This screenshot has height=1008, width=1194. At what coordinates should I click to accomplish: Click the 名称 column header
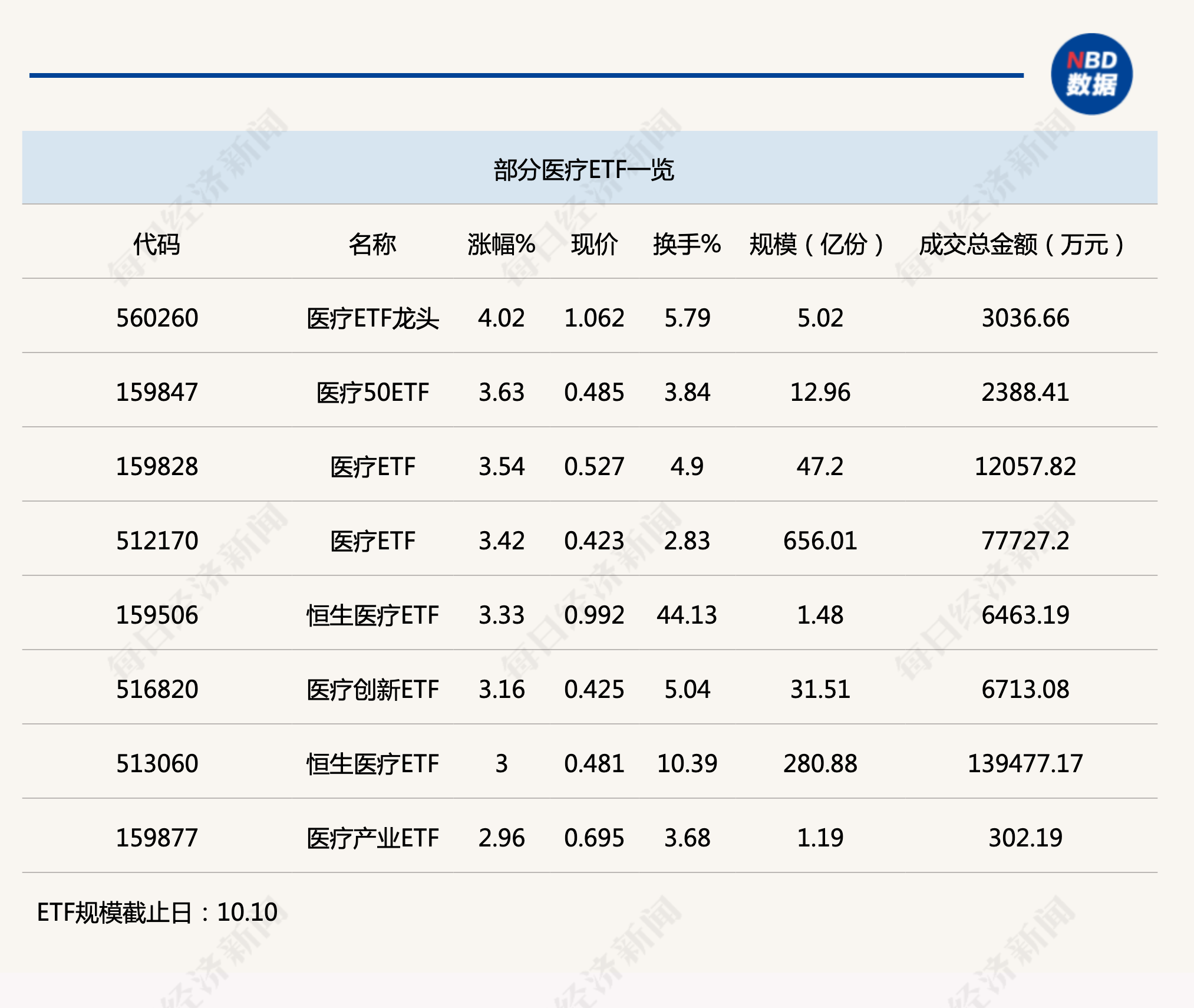click(372, 244)
